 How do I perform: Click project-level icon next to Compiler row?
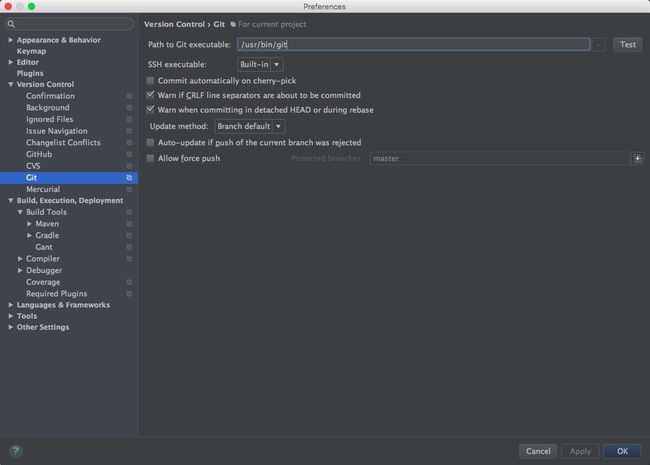click(129, 259)
